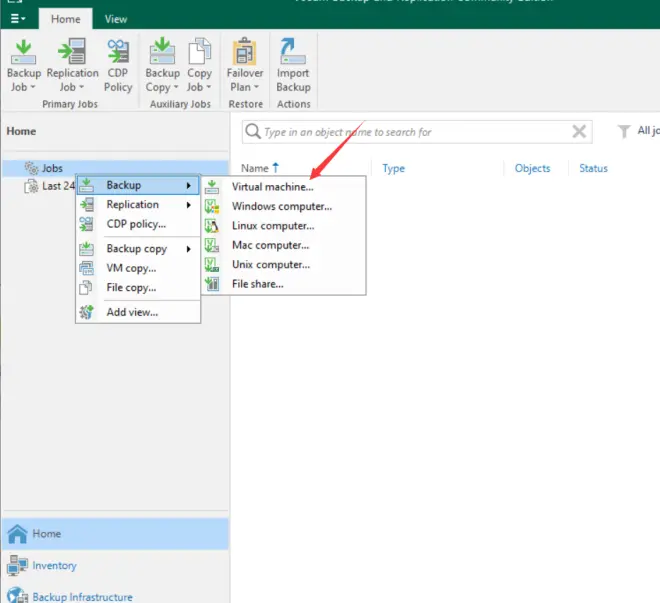The height and width of the screenshot is (603, 660).
Task: Sort by the Type column header
Action: tap(394, 168)
